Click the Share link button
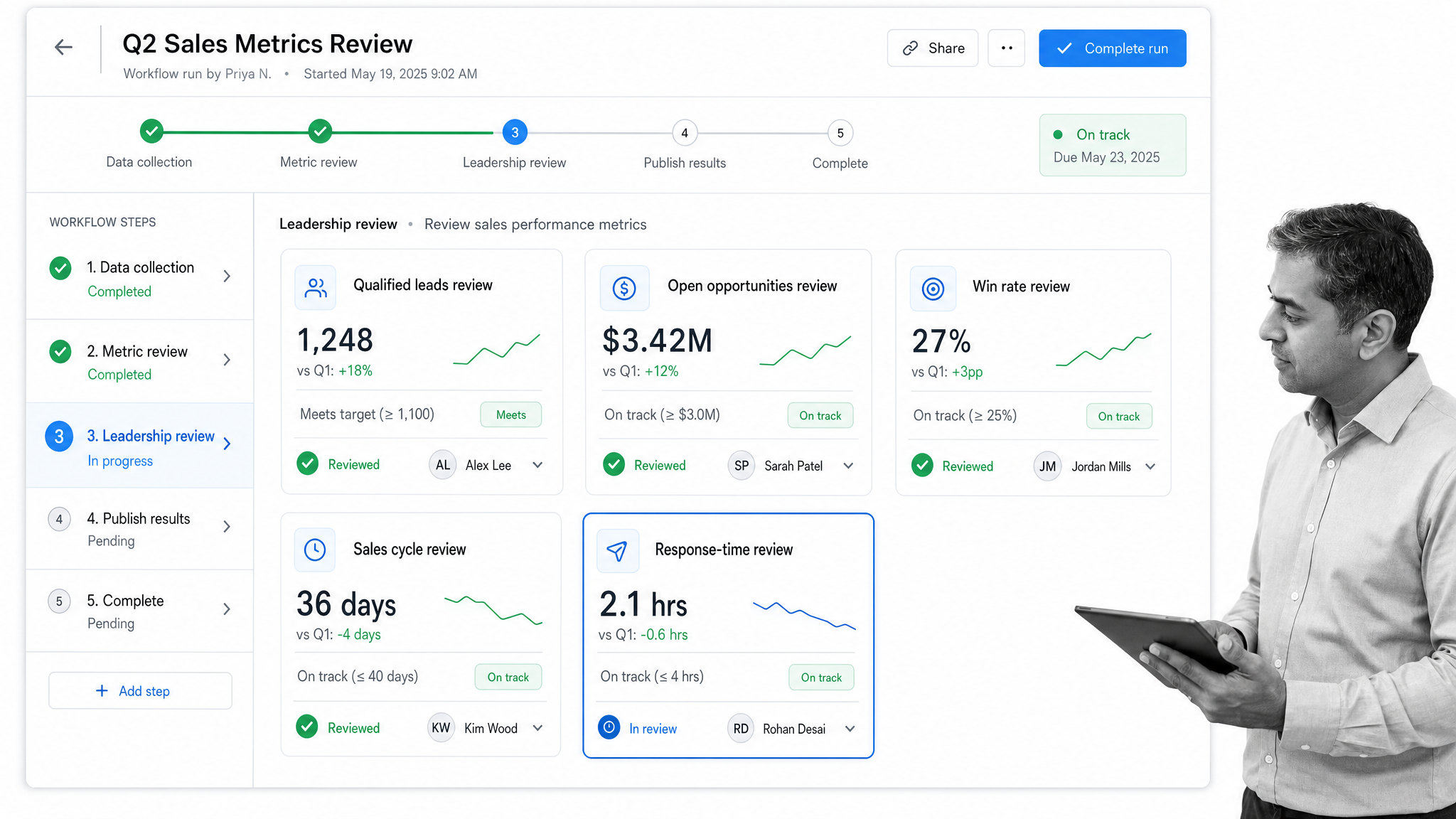Screen dimensions: 1456x819 tap(933, 48)
